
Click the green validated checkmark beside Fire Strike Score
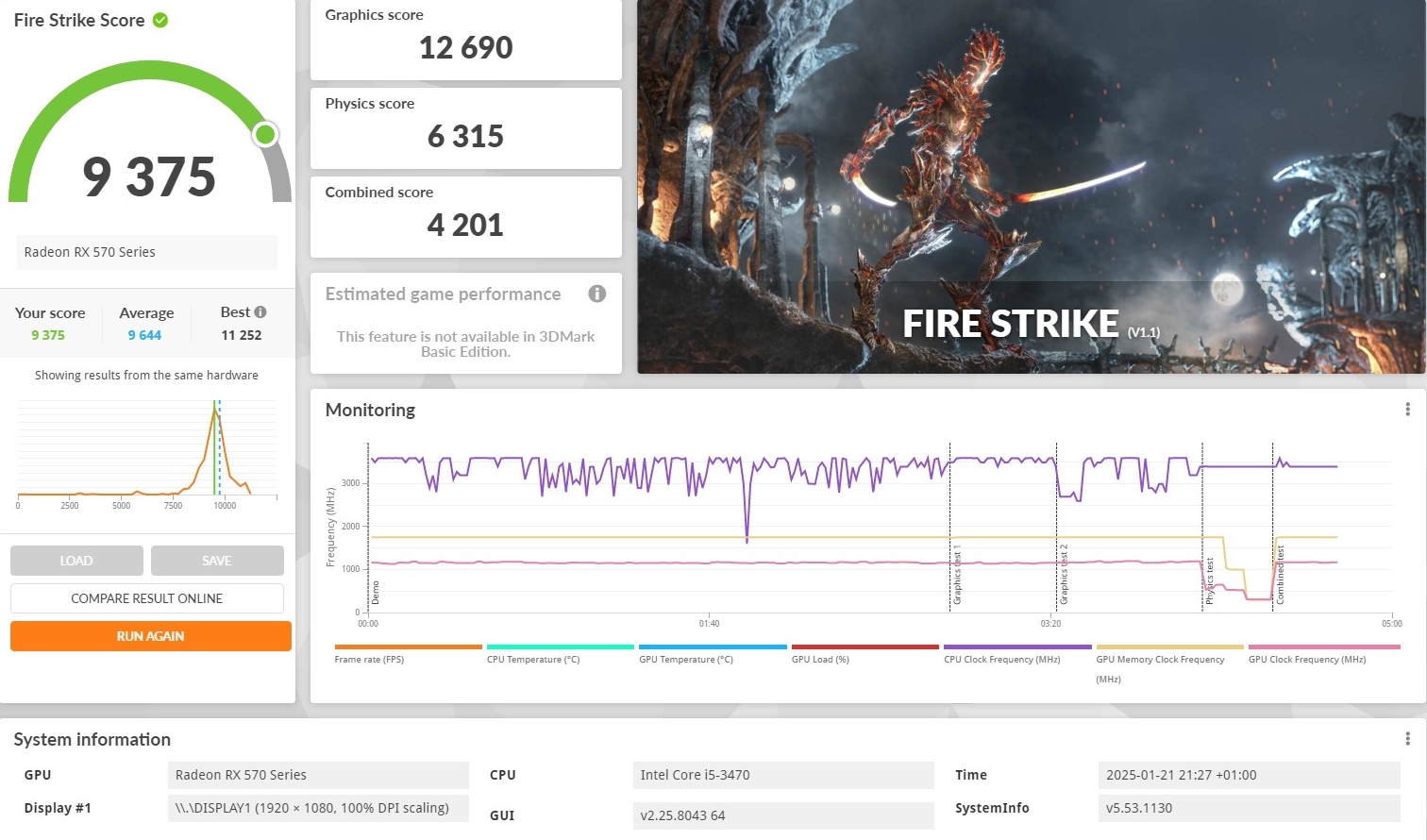coord(160,20)
